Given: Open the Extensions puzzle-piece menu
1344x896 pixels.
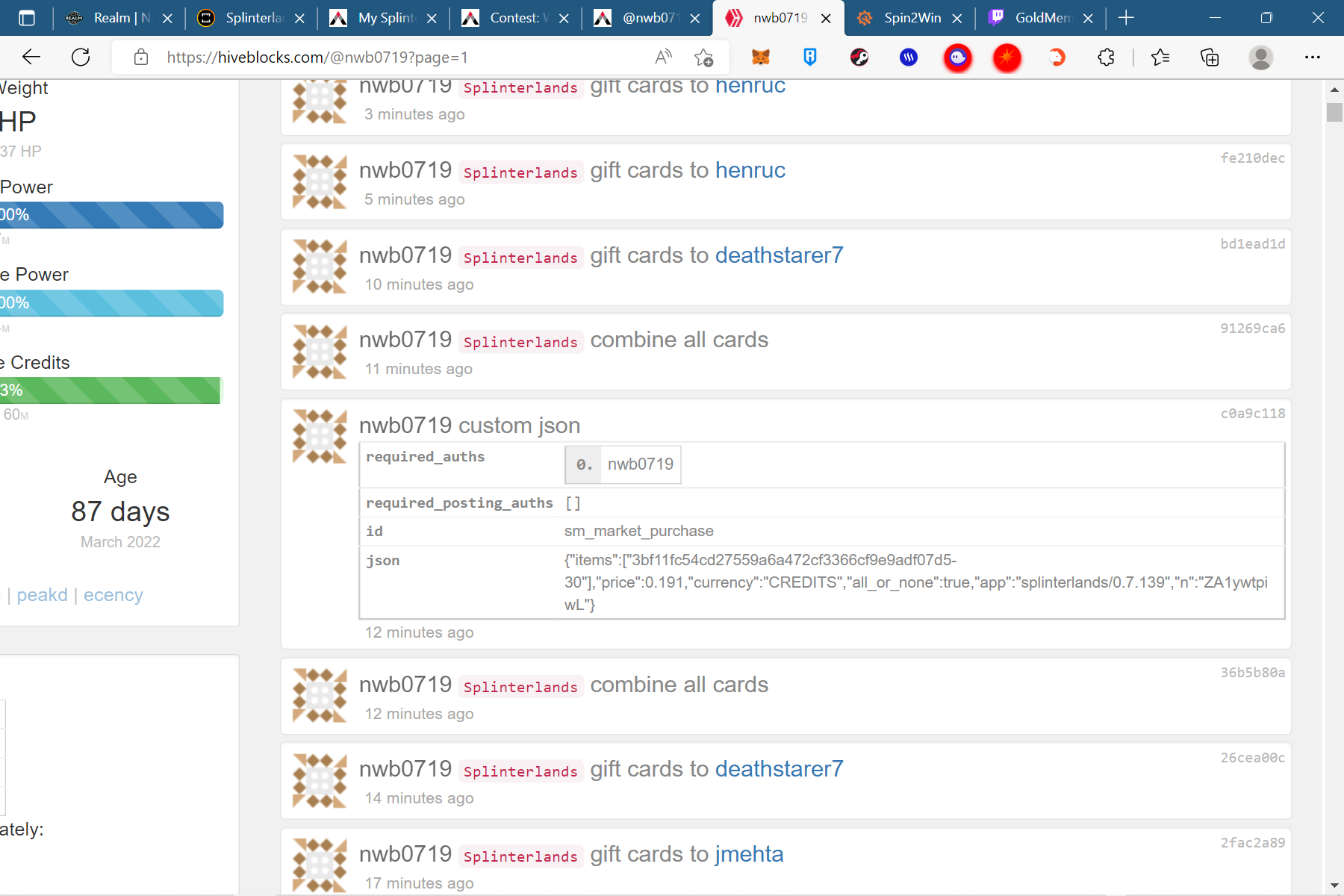Looking at the screenshot, I should (x=1106, y=57).
